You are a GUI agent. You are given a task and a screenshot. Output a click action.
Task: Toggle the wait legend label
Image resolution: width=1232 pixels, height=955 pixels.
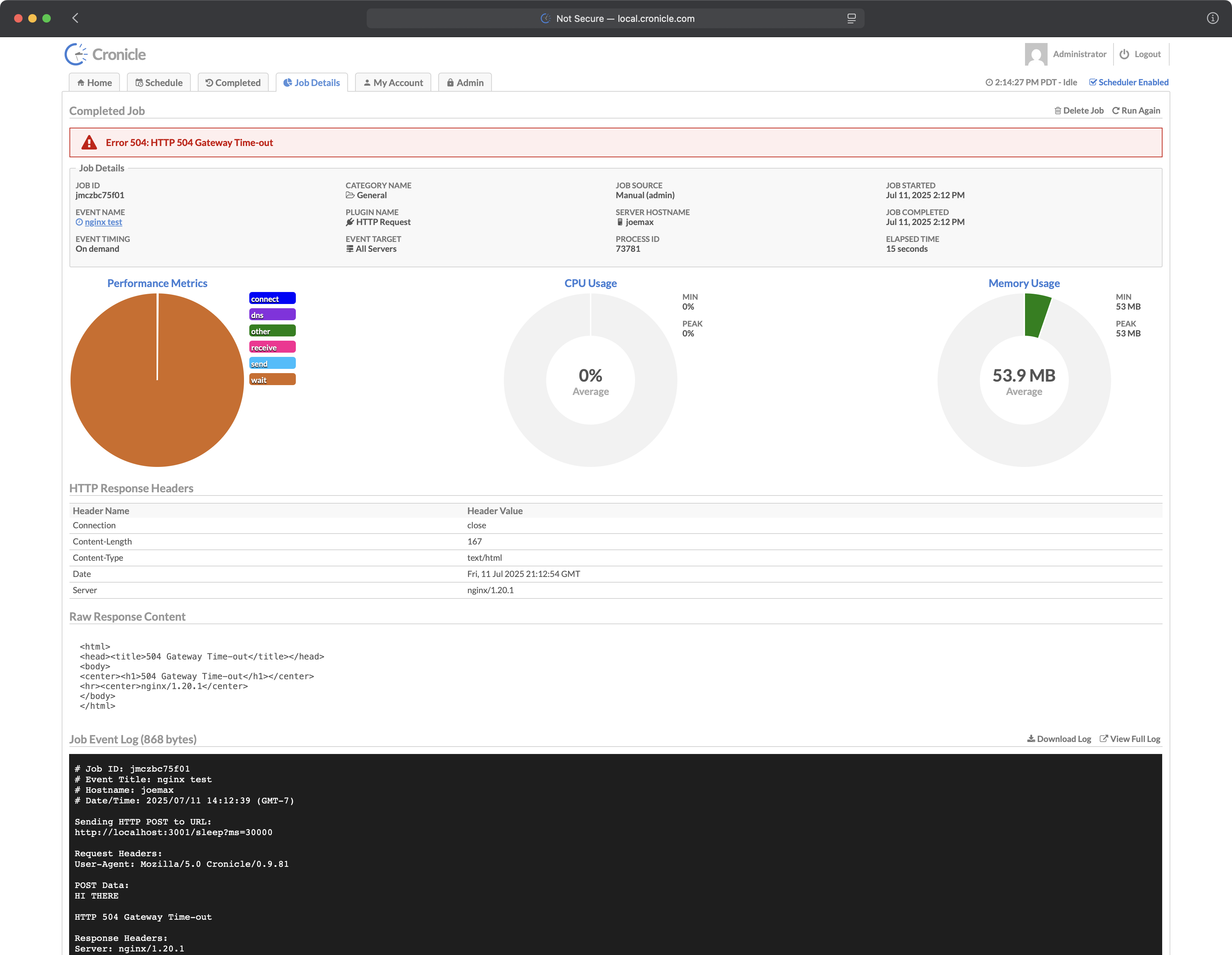(272, 379)
